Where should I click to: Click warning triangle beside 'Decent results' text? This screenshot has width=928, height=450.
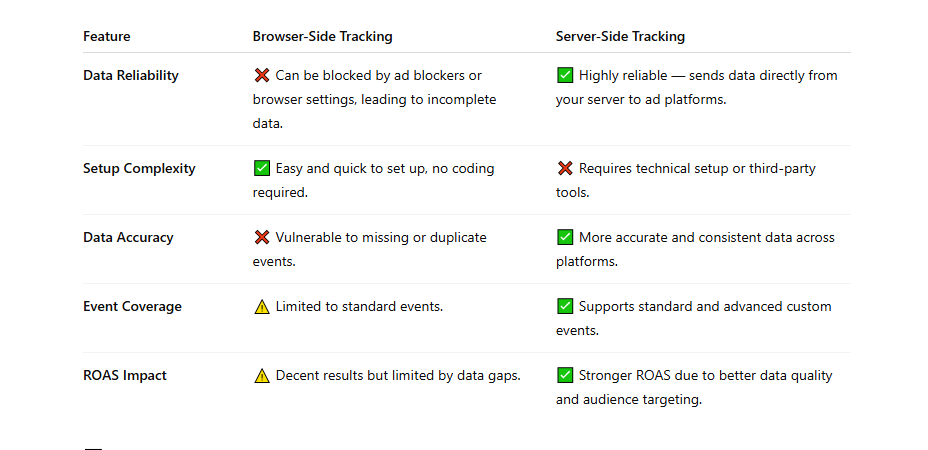click(262, 376)
